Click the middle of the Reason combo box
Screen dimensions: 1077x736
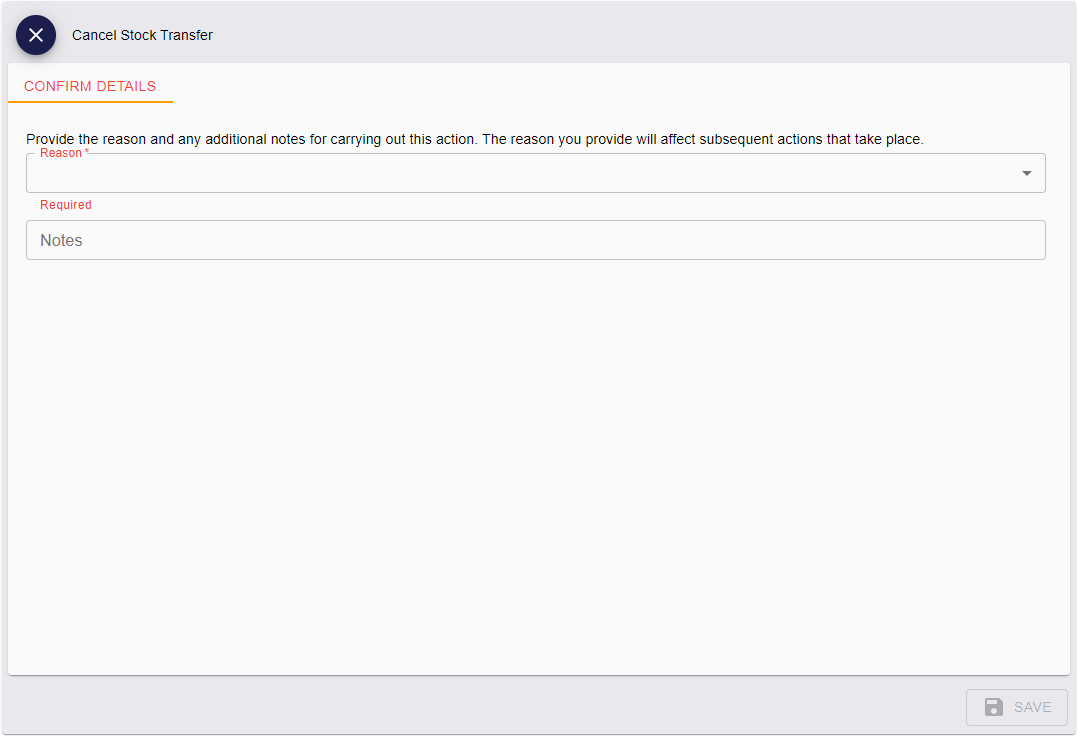click(x=535, y=174)
